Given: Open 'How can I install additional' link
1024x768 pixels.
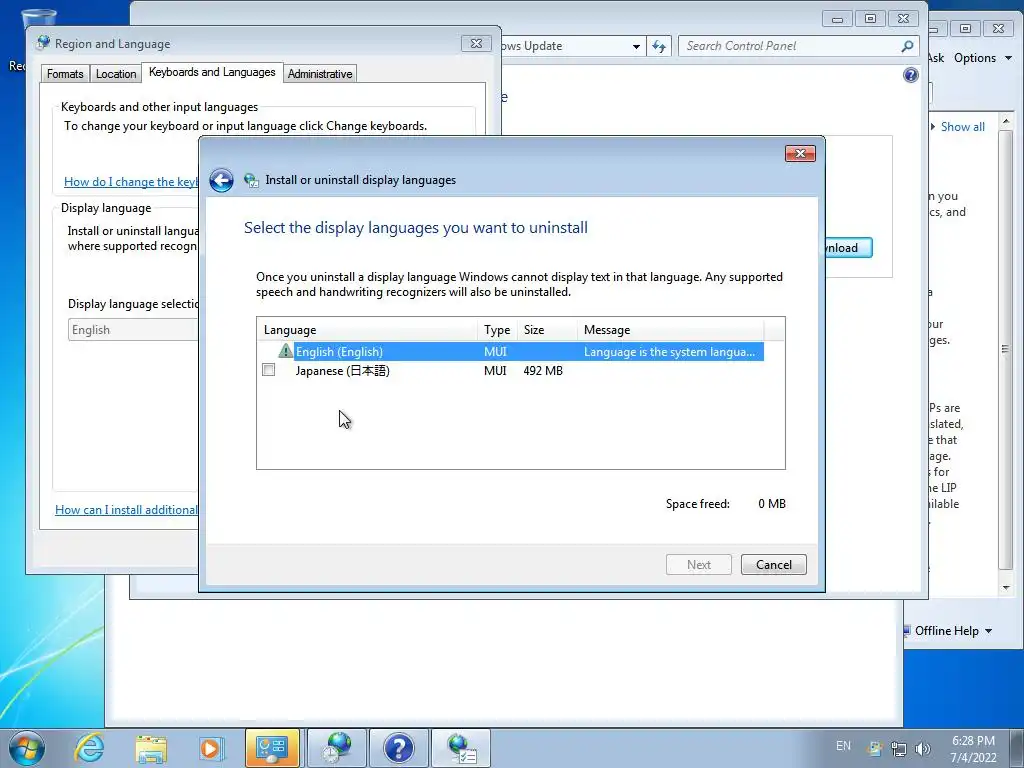Looking at the screenshot, I should pyautogui.click(x=126, y=509).
